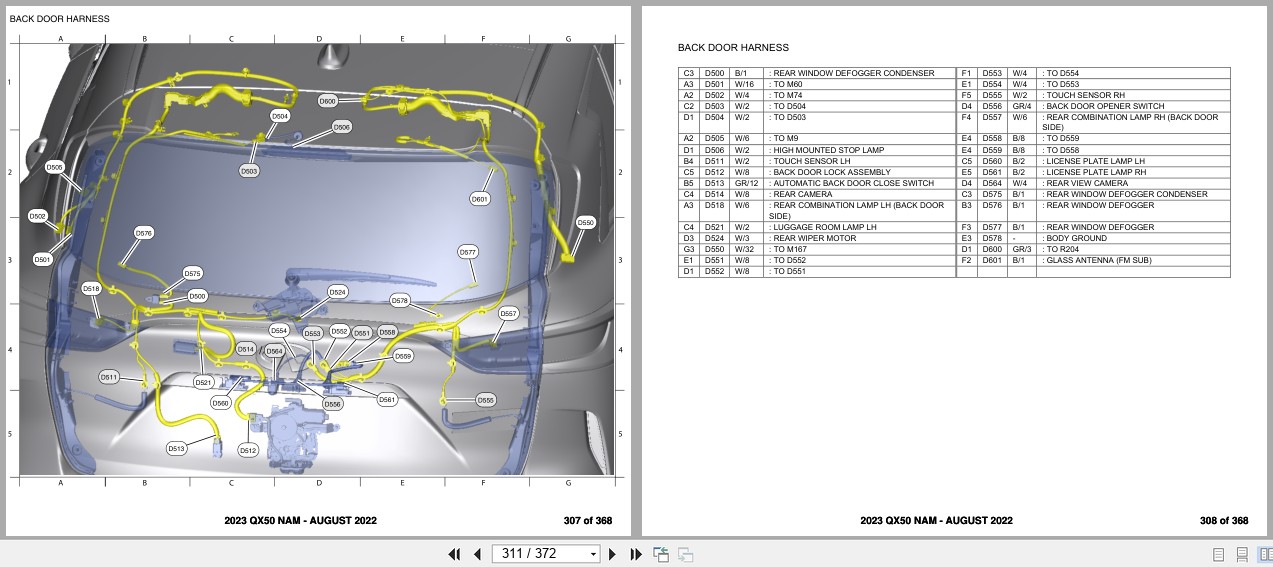Click the 'TO M167' table entry
Viewport: 1273px width, 567px height.
(x=790, y=249)
